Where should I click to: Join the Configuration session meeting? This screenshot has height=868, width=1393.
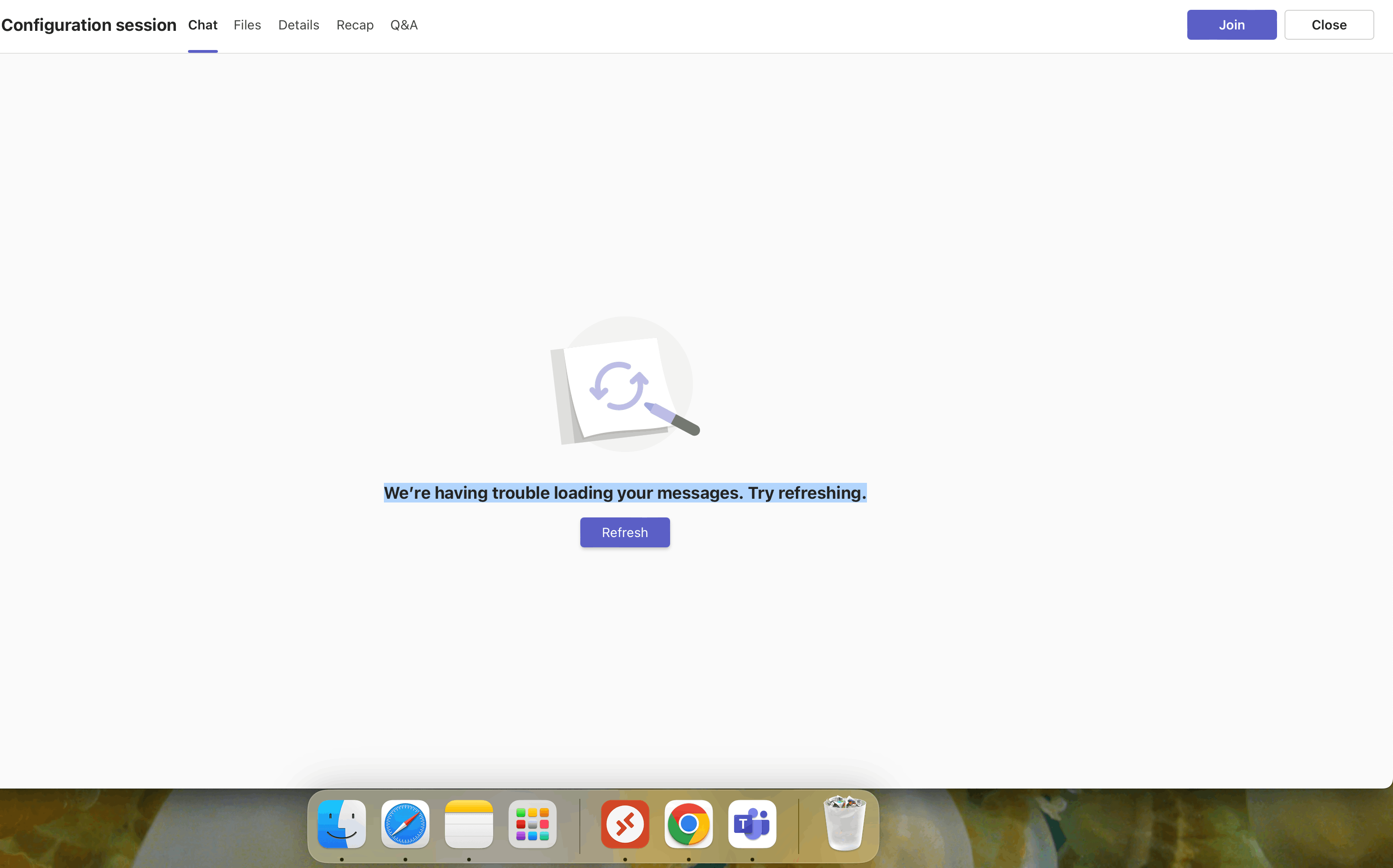coord(1232,25)
